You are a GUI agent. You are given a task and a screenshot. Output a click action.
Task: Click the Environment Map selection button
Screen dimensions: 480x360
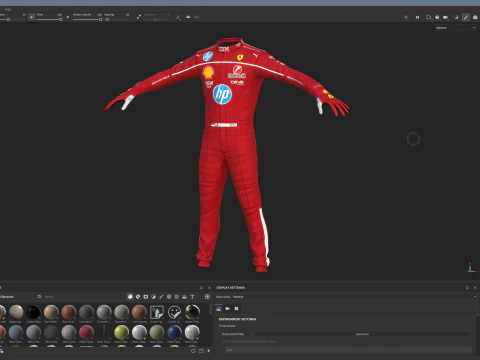(x=362, y=334)
